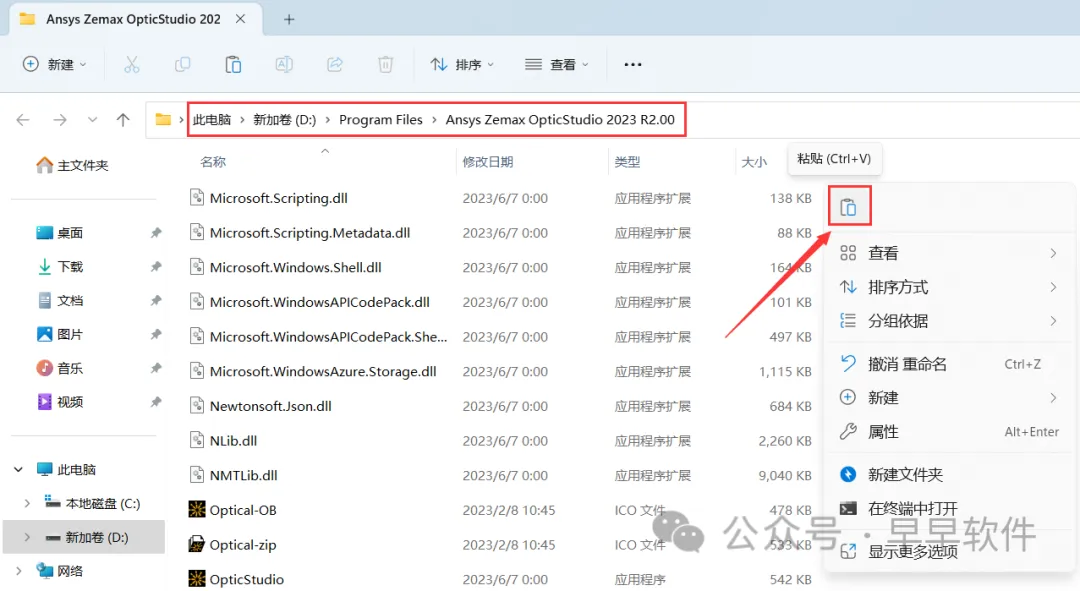The width and height of the screenshot is (1080, 591).
Task: Open the 查看 view dropdown in toolbar
Action: 557,65
